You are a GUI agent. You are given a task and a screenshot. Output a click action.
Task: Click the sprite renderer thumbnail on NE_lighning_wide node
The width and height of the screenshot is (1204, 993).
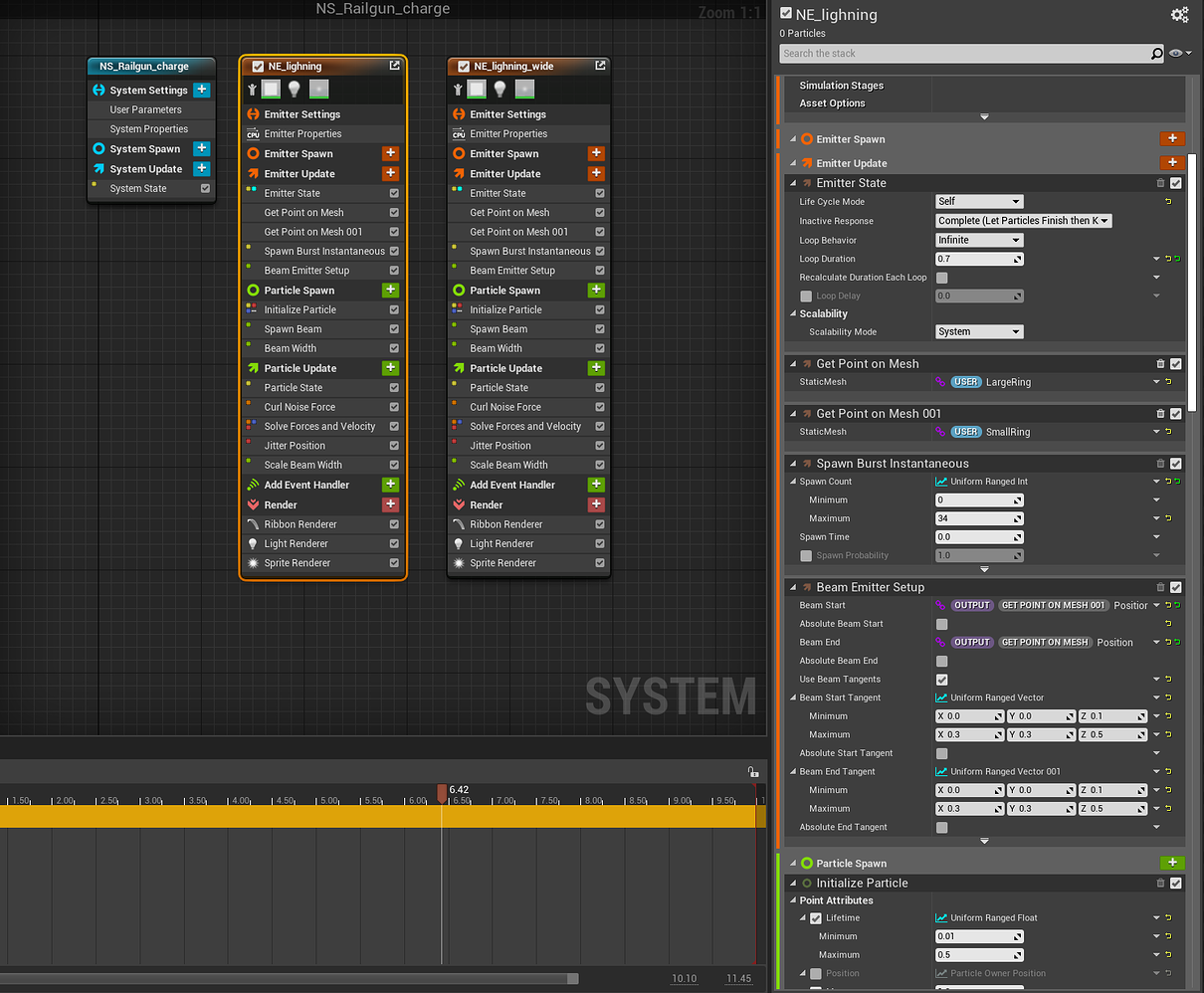click(522, 90)
